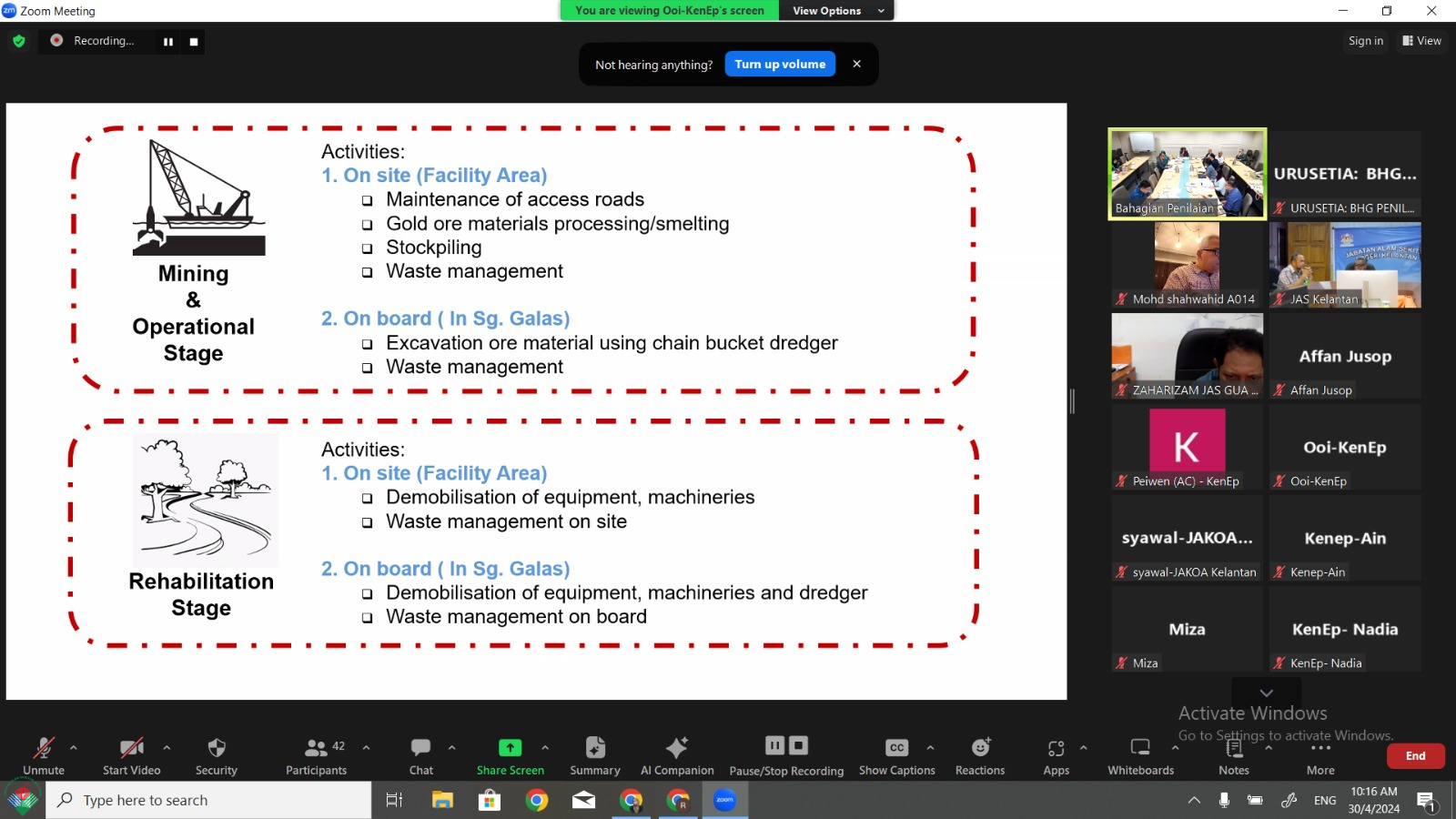Select the Ooi-KenEp participant tile
Screen dimensions: 1456x819
1345,447
